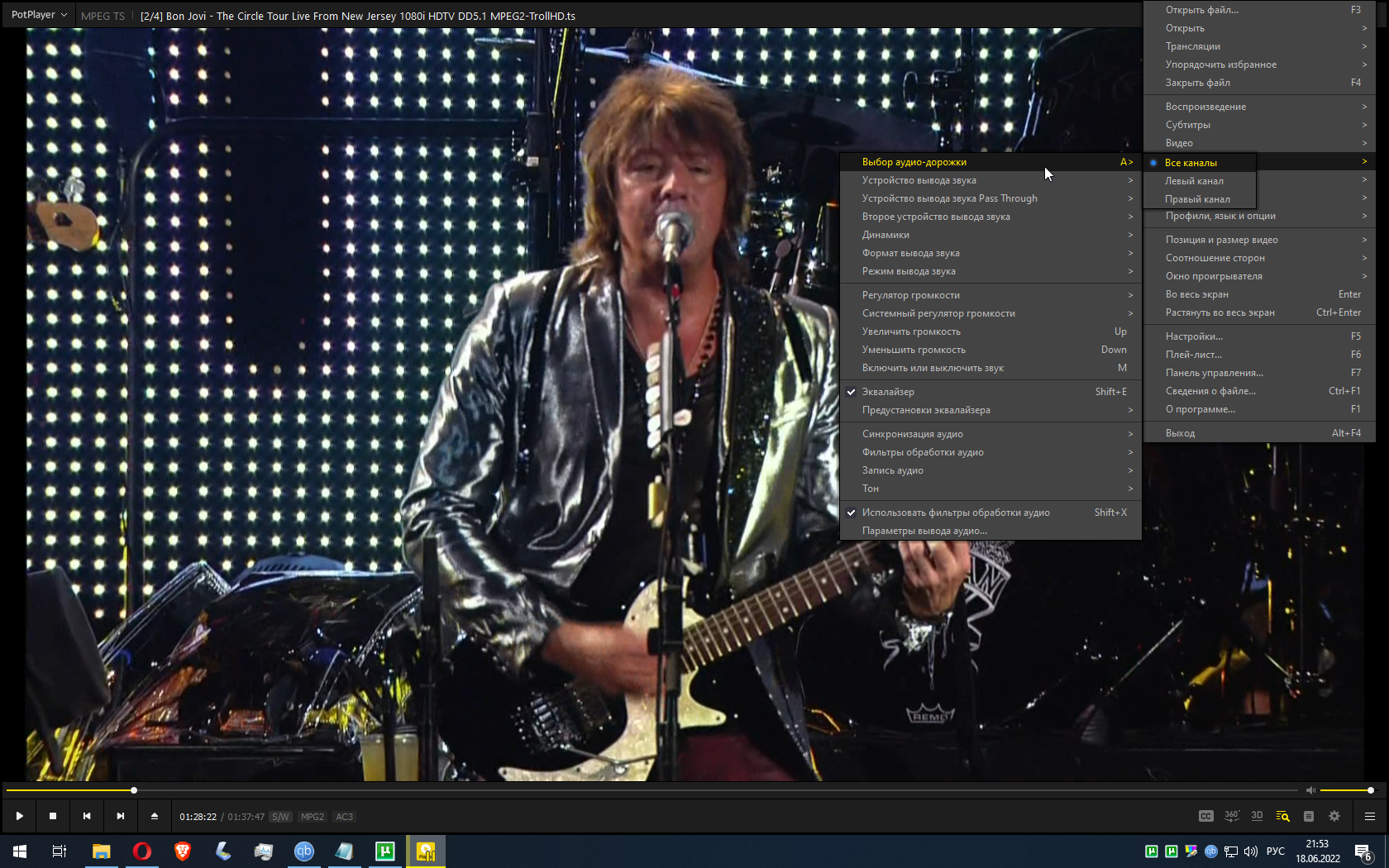This screenshot has width=1389, height=868.
Task: Open Соотношение сторон menu entry
Action: coord(1259,258)
